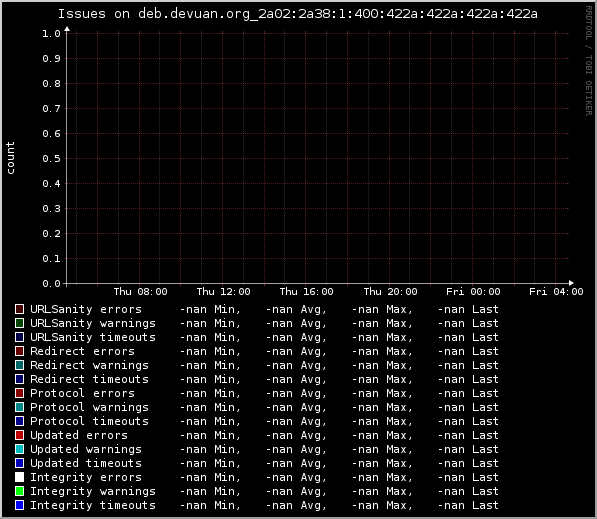Click the Thu 20:00 time axis label

click(x=390, y=292)
